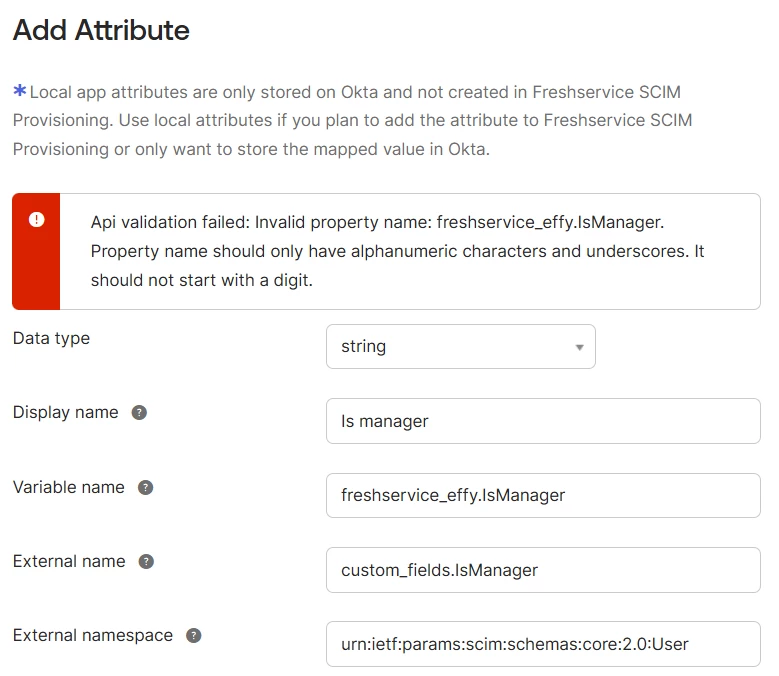Click the Variable name field with freshservice_effy.IsManager

click(x=543, y=495)
